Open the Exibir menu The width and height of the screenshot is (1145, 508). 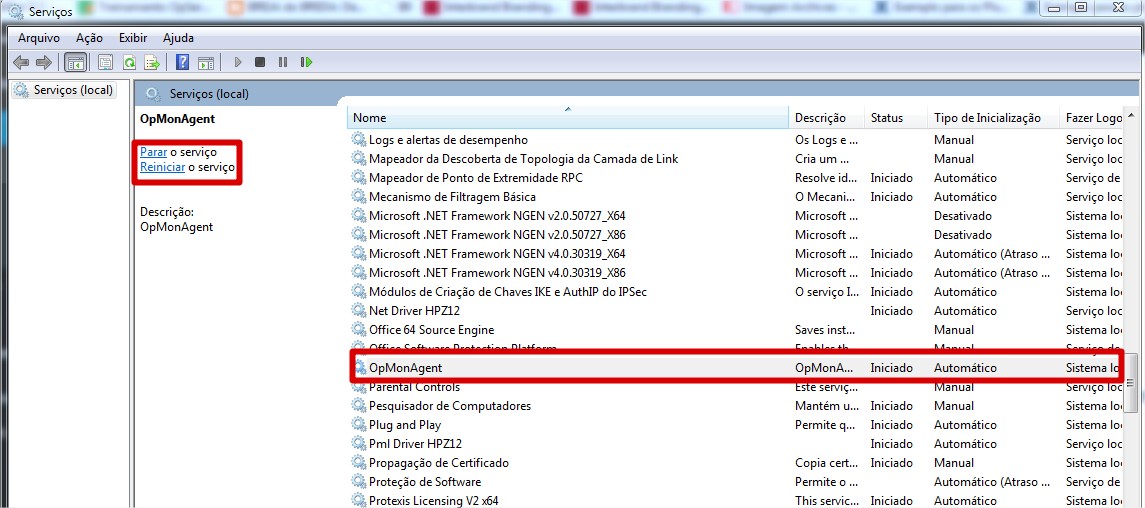(x=133, y=38)
